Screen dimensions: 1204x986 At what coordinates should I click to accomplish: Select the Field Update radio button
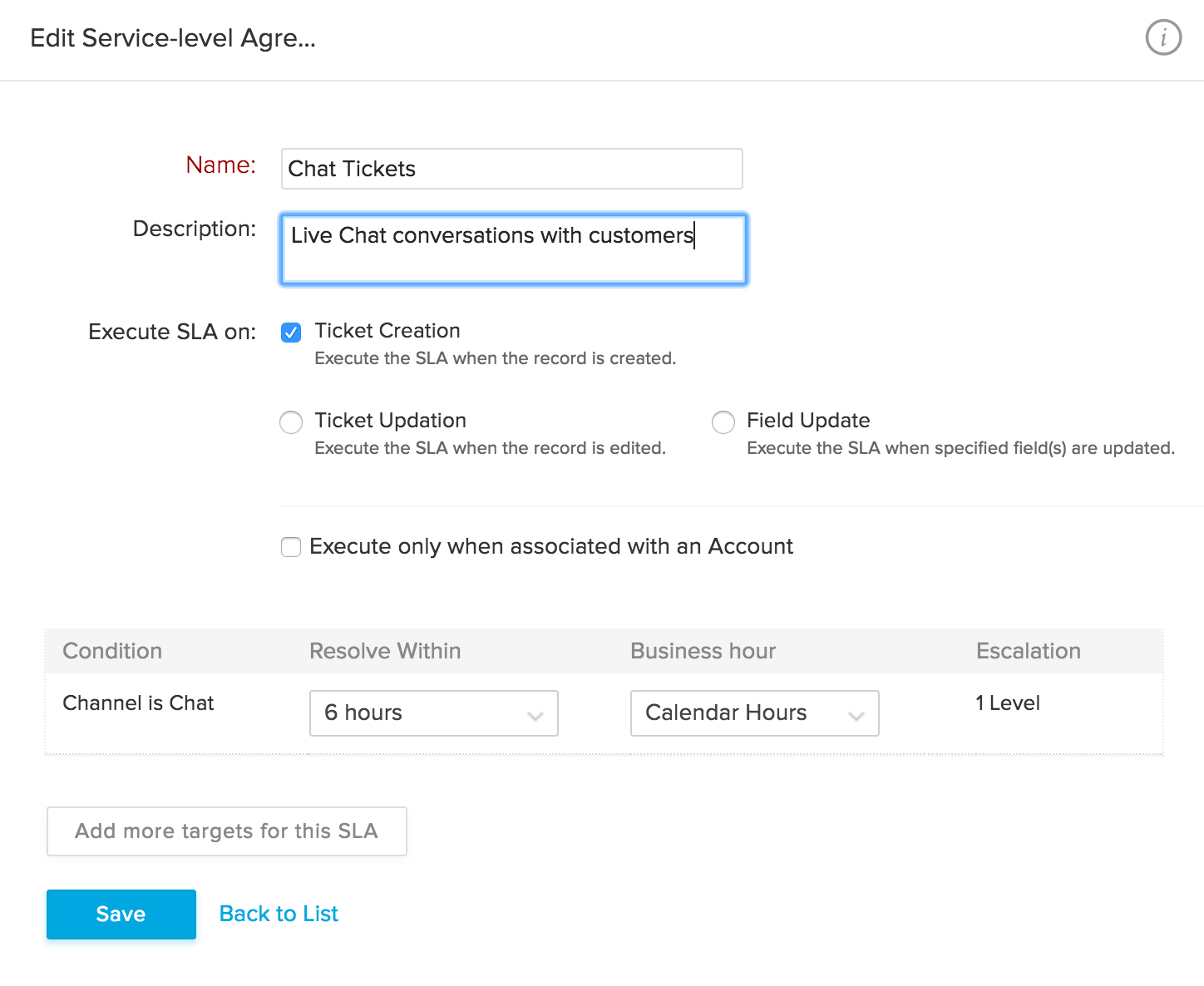pos(723,422)
